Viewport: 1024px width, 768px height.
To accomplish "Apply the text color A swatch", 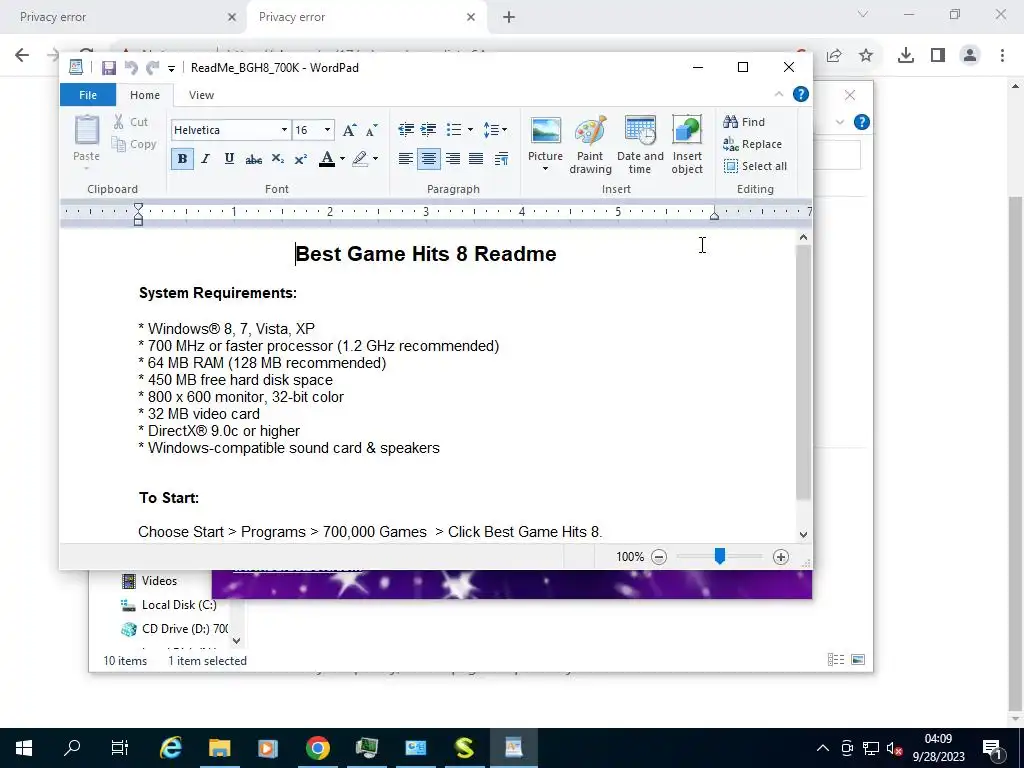I will click(x=327, y=159).
